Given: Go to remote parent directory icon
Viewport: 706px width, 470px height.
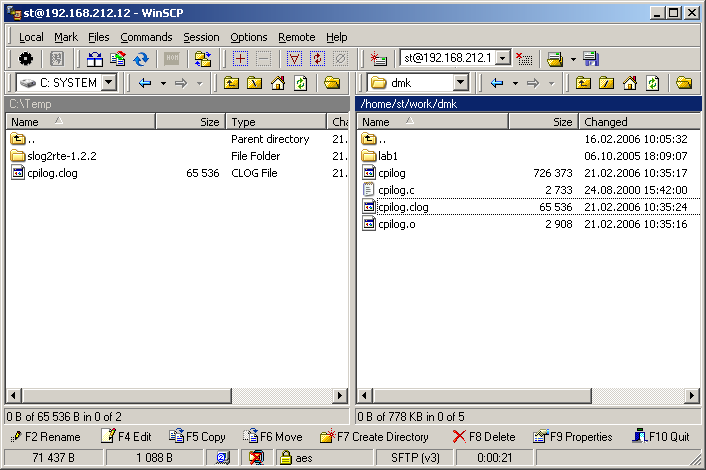Looking at the screenshot, I should pos(583,83).
